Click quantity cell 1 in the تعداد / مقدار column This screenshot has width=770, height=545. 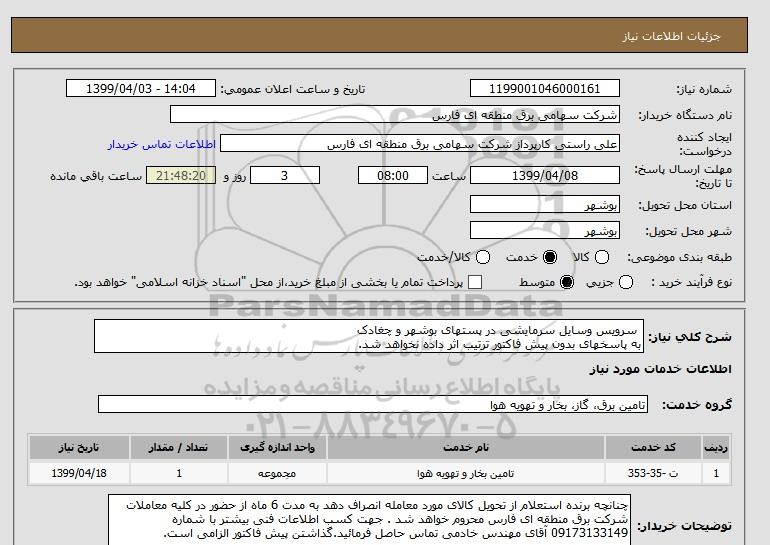coord(179,473)
